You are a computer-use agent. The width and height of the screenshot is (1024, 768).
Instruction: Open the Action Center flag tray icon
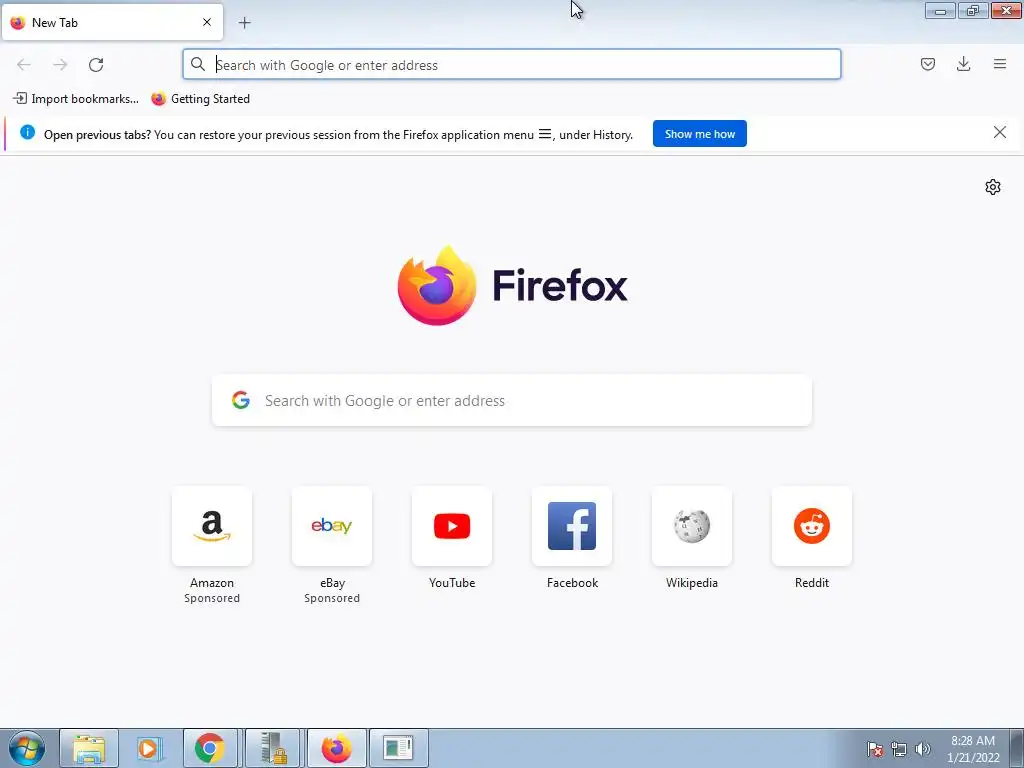[875, 749]
